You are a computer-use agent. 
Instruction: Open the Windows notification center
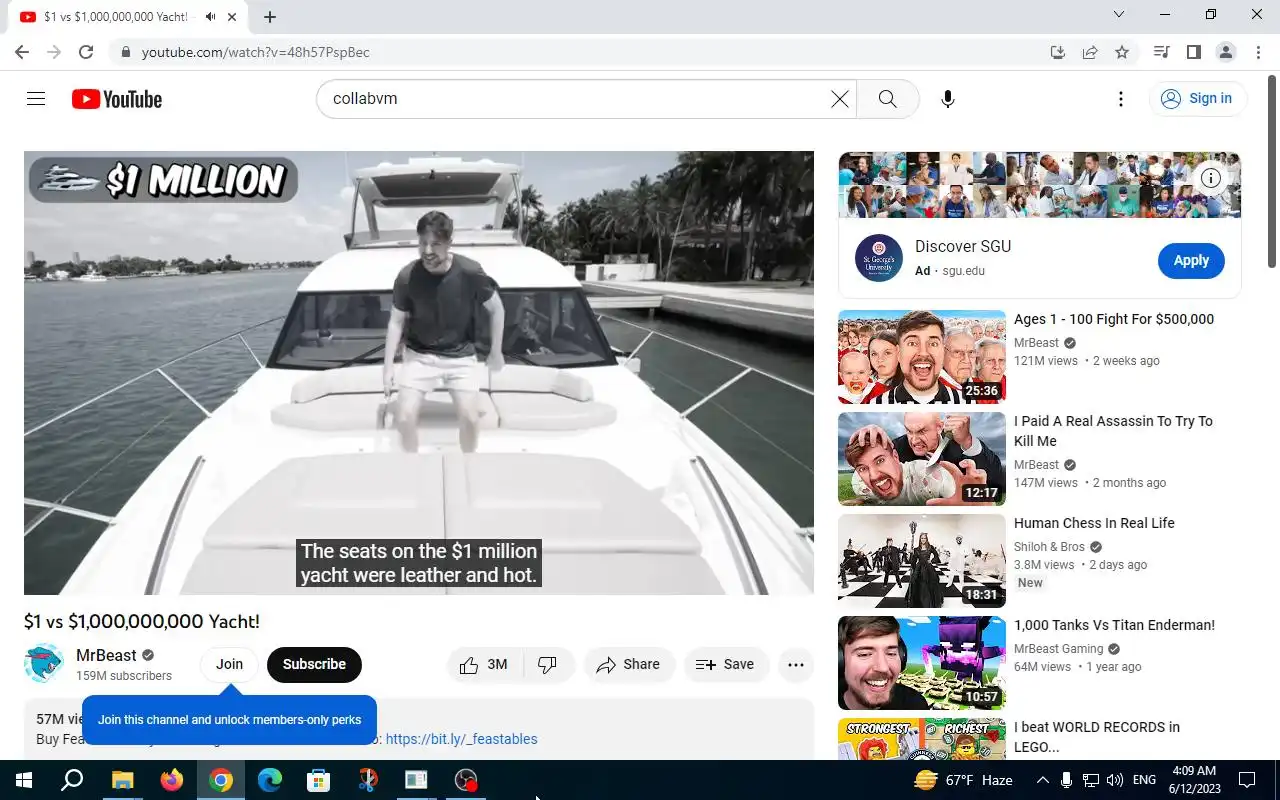point(1247,780)
